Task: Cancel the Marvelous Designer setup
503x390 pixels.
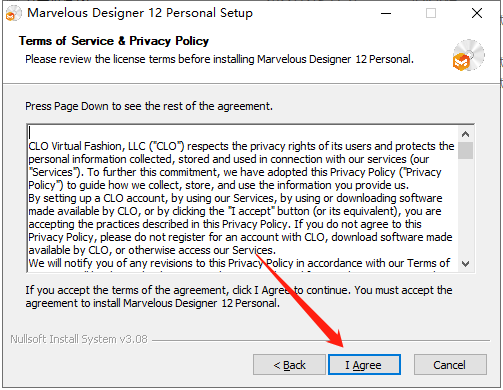Action: 450,365
